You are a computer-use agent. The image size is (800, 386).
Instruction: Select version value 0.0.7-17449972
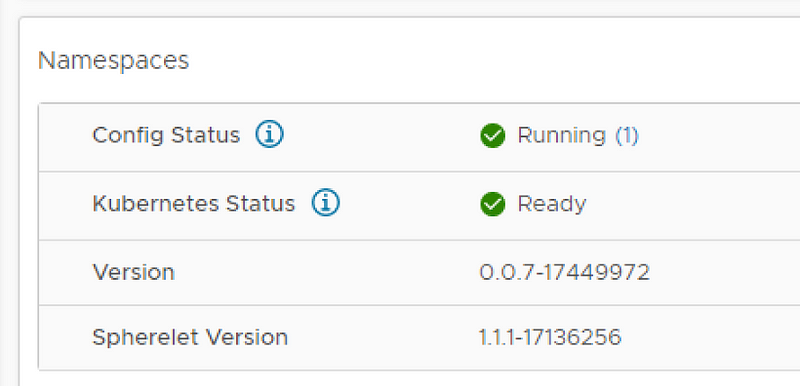coord(564,272)
